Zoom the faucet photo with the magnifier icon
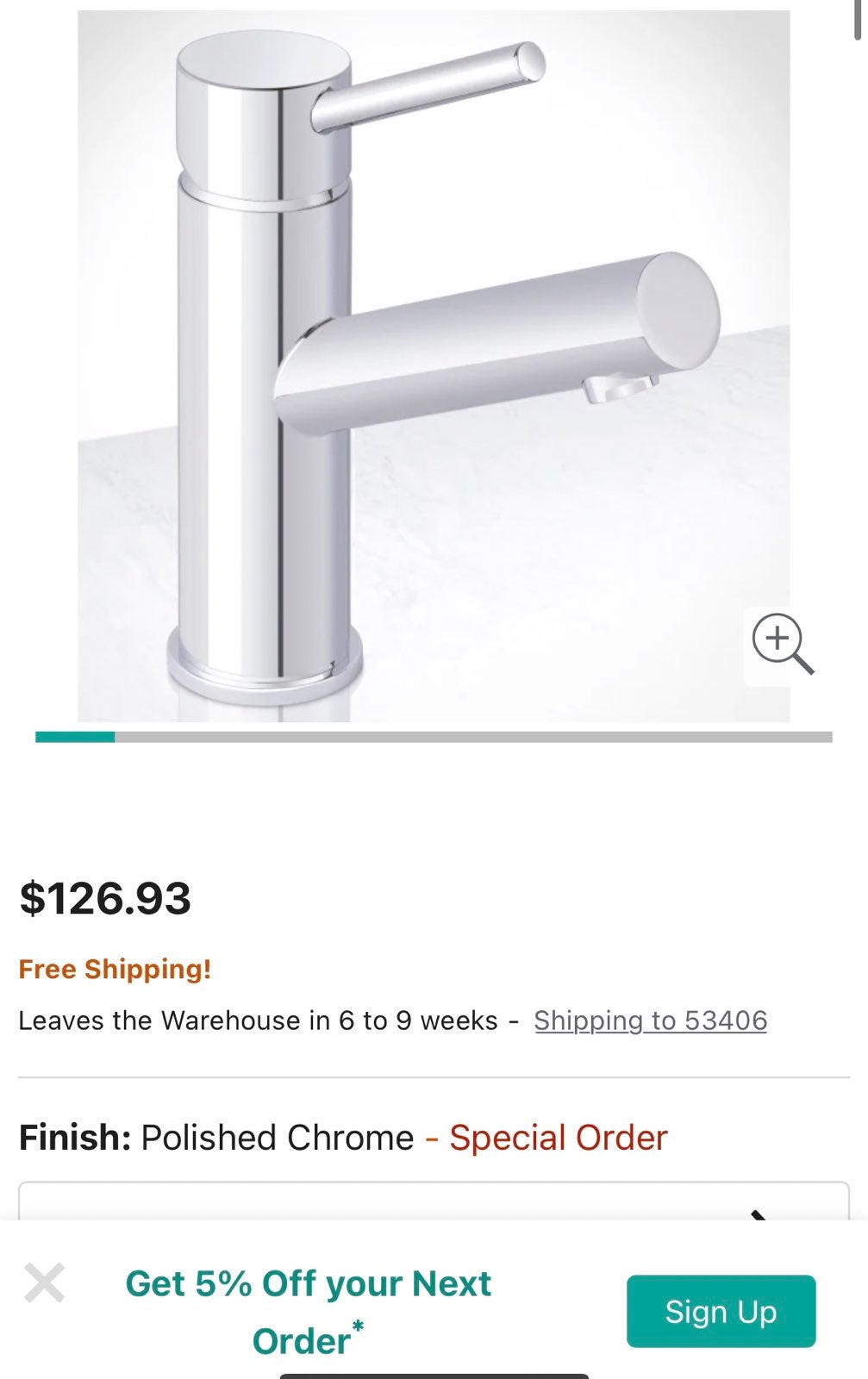 [783, 644]
